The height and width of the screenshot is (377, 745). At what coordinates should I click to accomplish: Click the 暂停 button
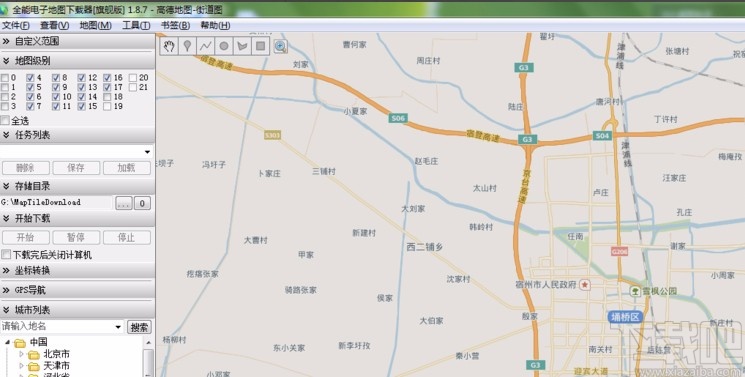pyautogui.click(x=76, y=237)
